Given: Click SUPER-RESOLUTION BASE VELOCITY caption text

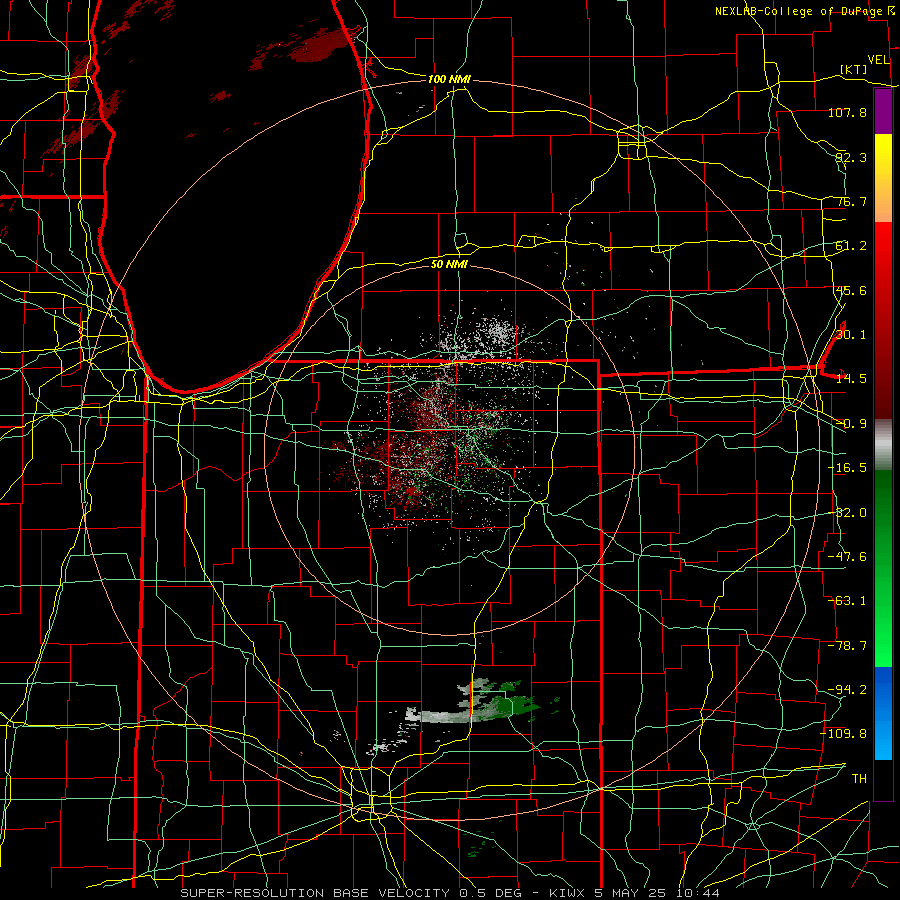Looking at the screenshot, I should [318, 893].
